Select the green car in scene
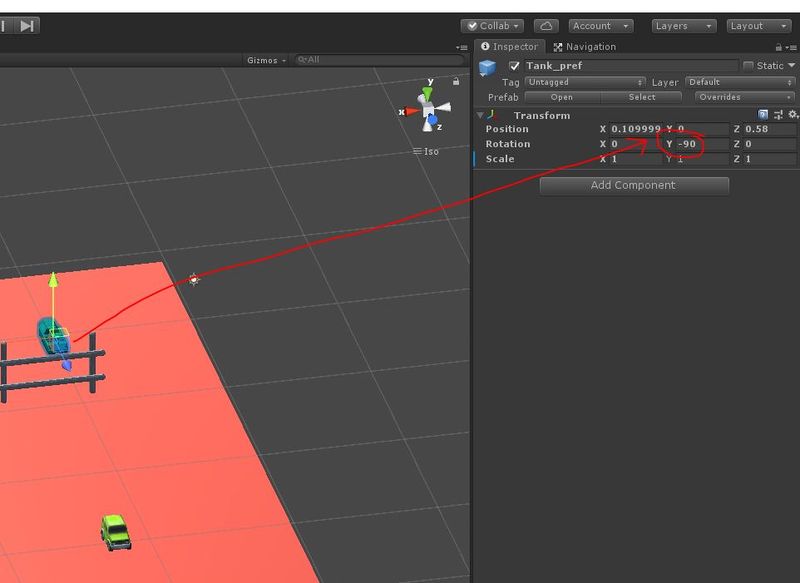Screen dimensions: 800x583 pos(115,532)
